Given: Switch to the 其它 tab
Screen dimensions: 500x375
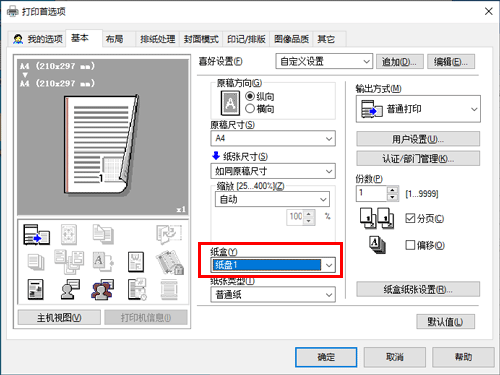Looking at the screenshot, I should (329, 39).
